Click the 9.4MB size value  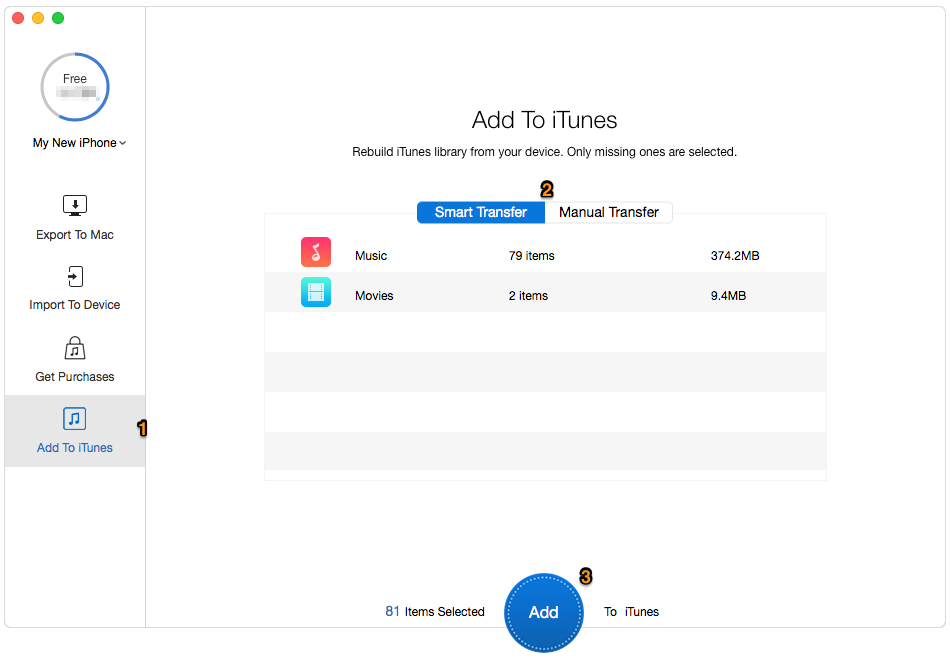[x=728, y=296]
